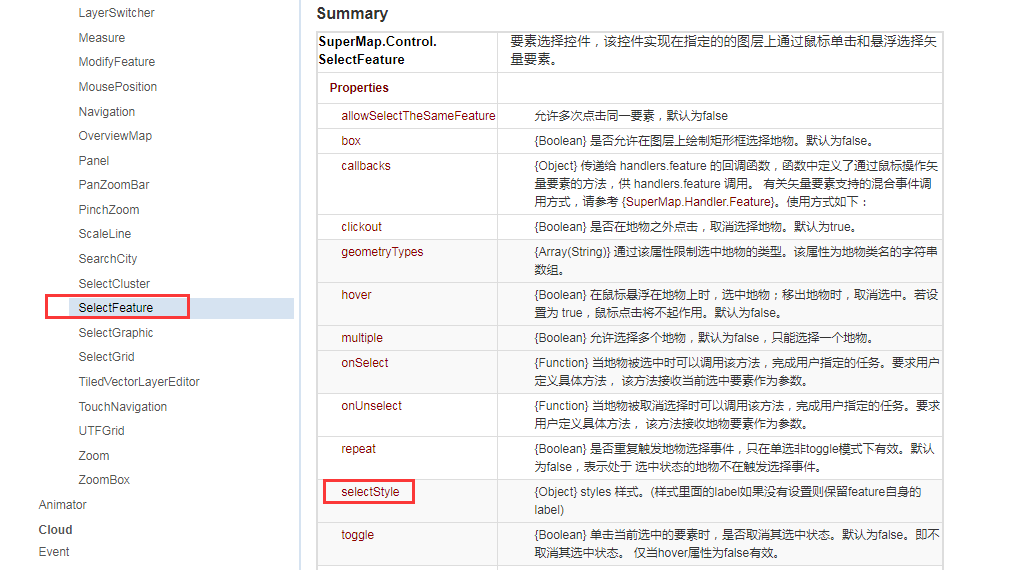Open SuperMap.Control.SelectFeature class link

coord(377,51)
